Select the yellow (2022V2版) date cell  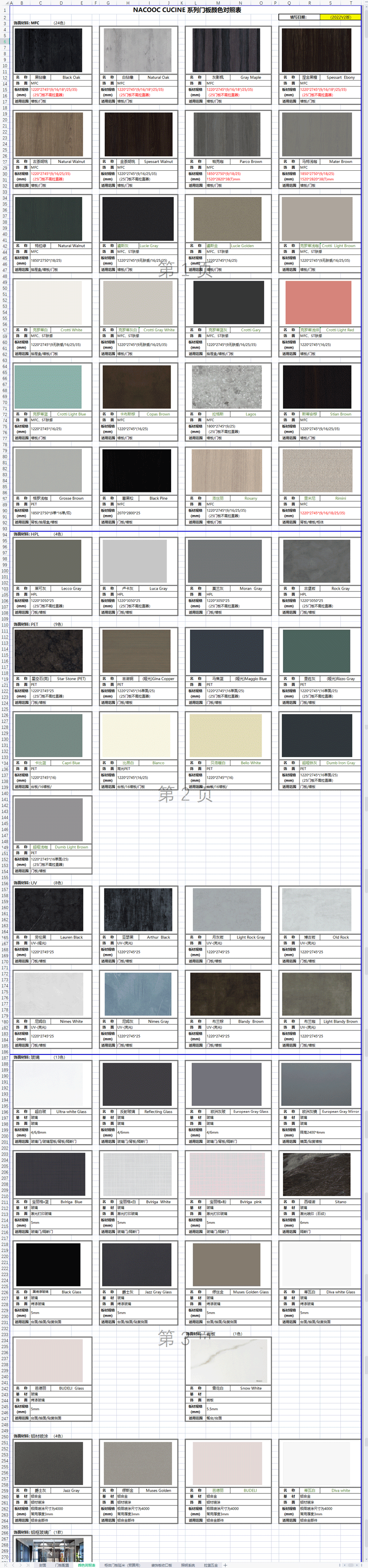coord(340,17)
